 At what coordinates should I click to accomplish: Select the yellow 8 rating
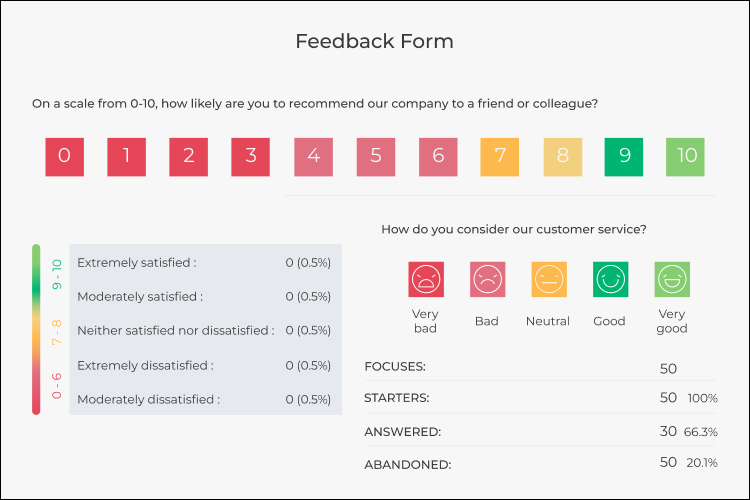click(x=562, y=157)
